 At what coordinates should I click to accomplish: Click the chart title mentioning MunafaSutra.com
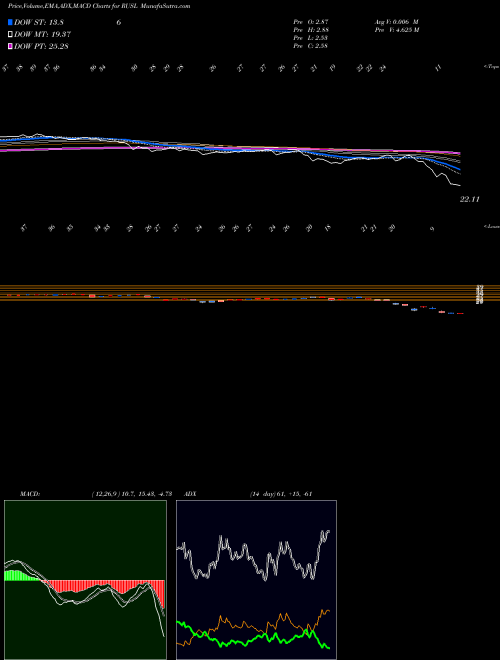coord(99,6)
